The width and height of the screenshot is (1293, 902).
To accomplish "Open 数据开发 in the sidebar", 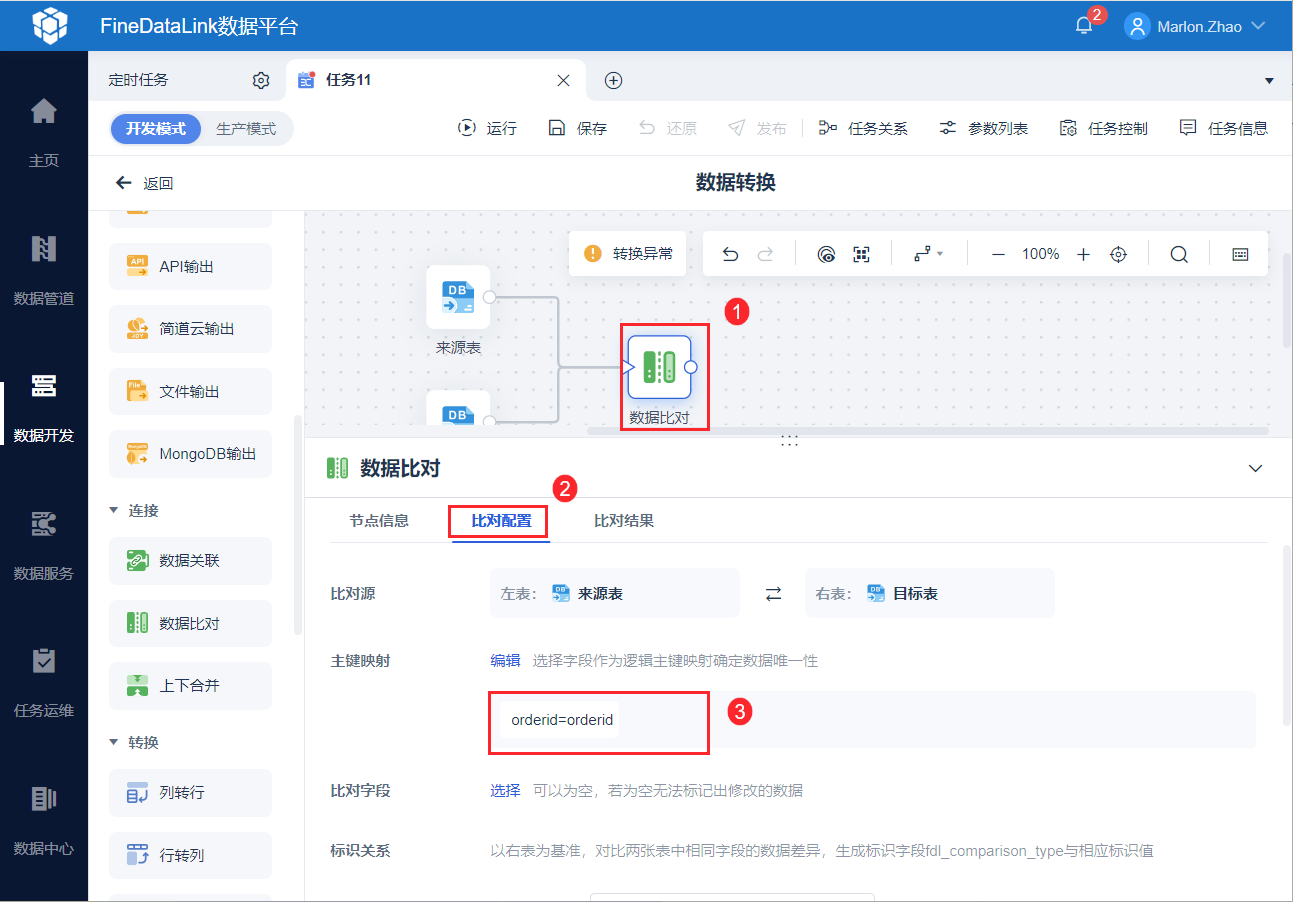I will pos(44,408).
